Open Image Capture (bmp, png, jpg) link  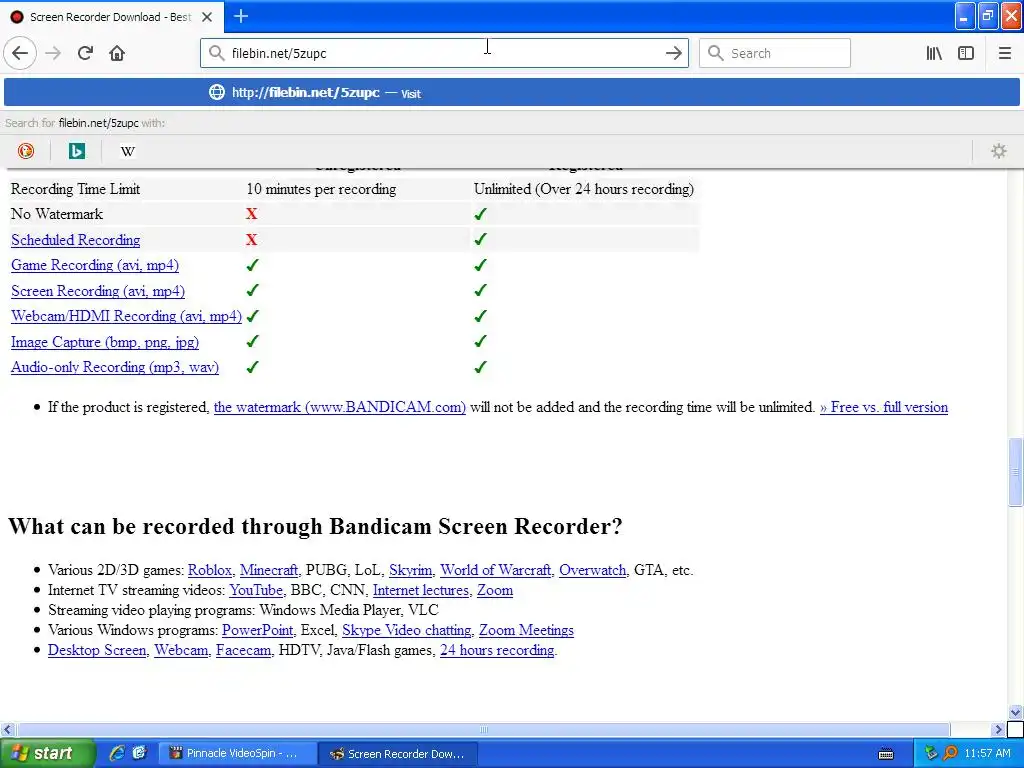[105, 342]
